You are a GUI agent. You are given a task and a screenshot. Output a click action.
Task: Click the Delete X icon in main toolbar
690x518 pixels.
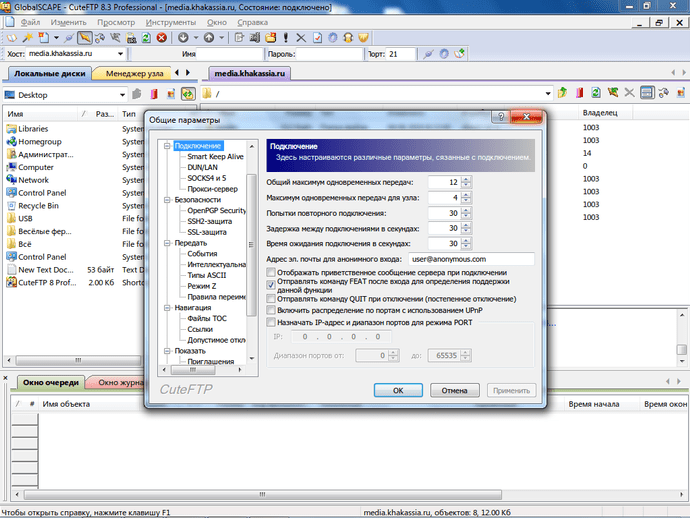click(301, 38)
